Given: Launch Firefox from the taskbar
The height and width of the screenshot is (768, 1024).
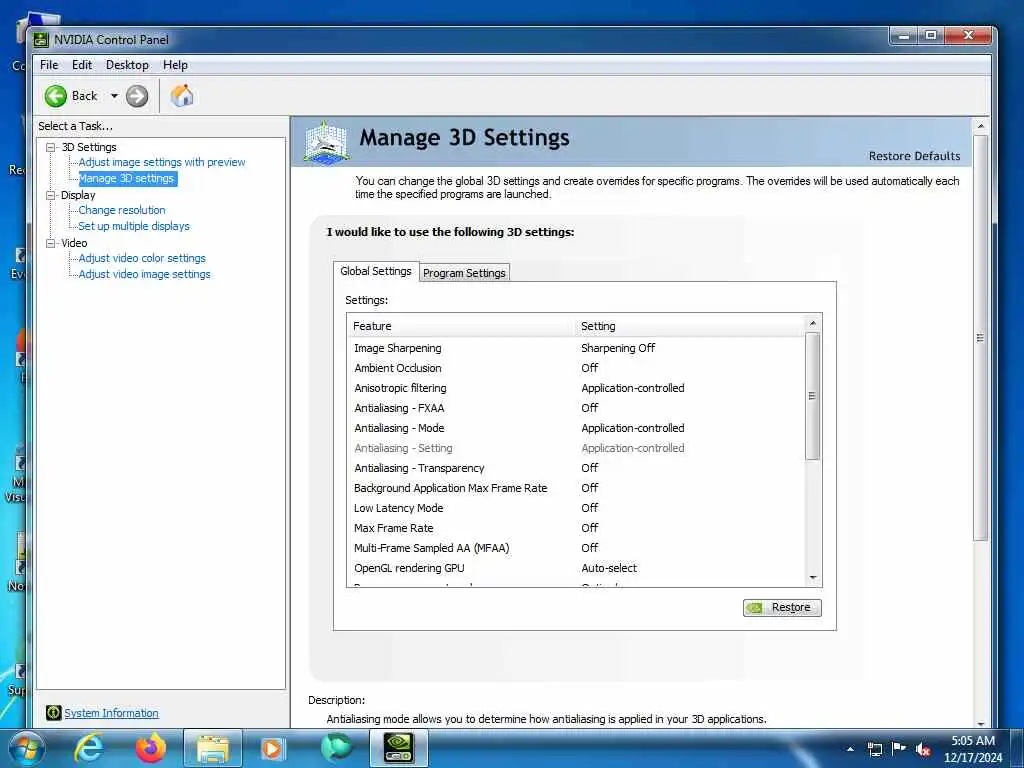Looking at the screenshot, I should coord(151,748).
